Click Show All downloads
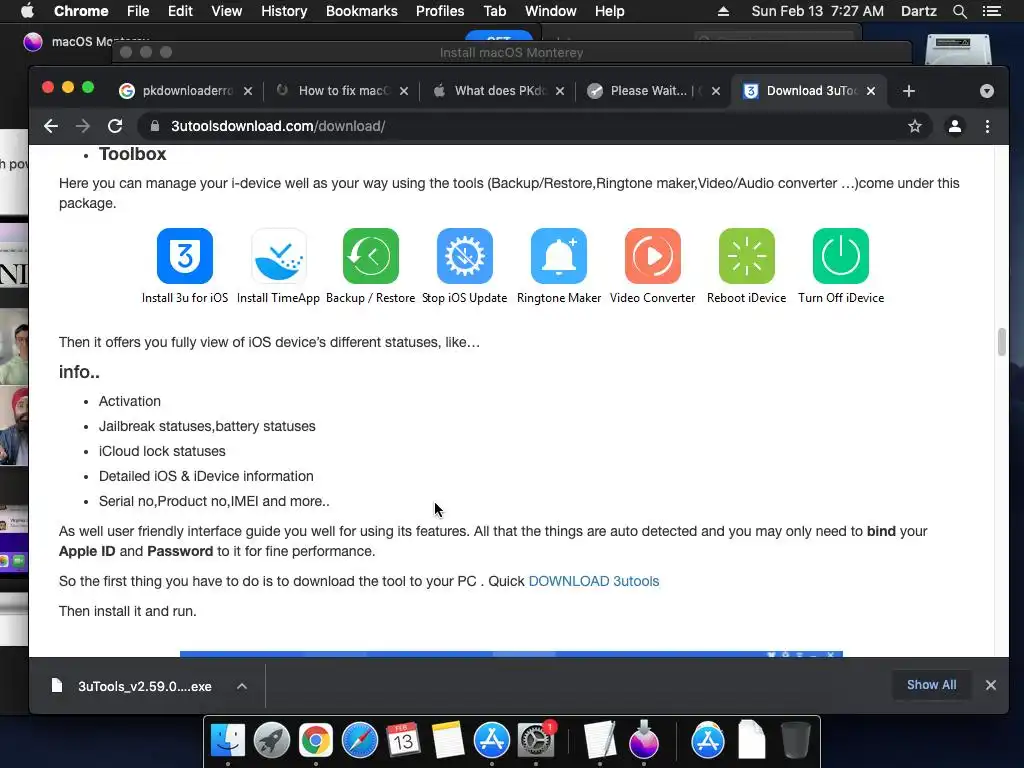This screenshot has height=768, width=1024. (x=931, y=684)
